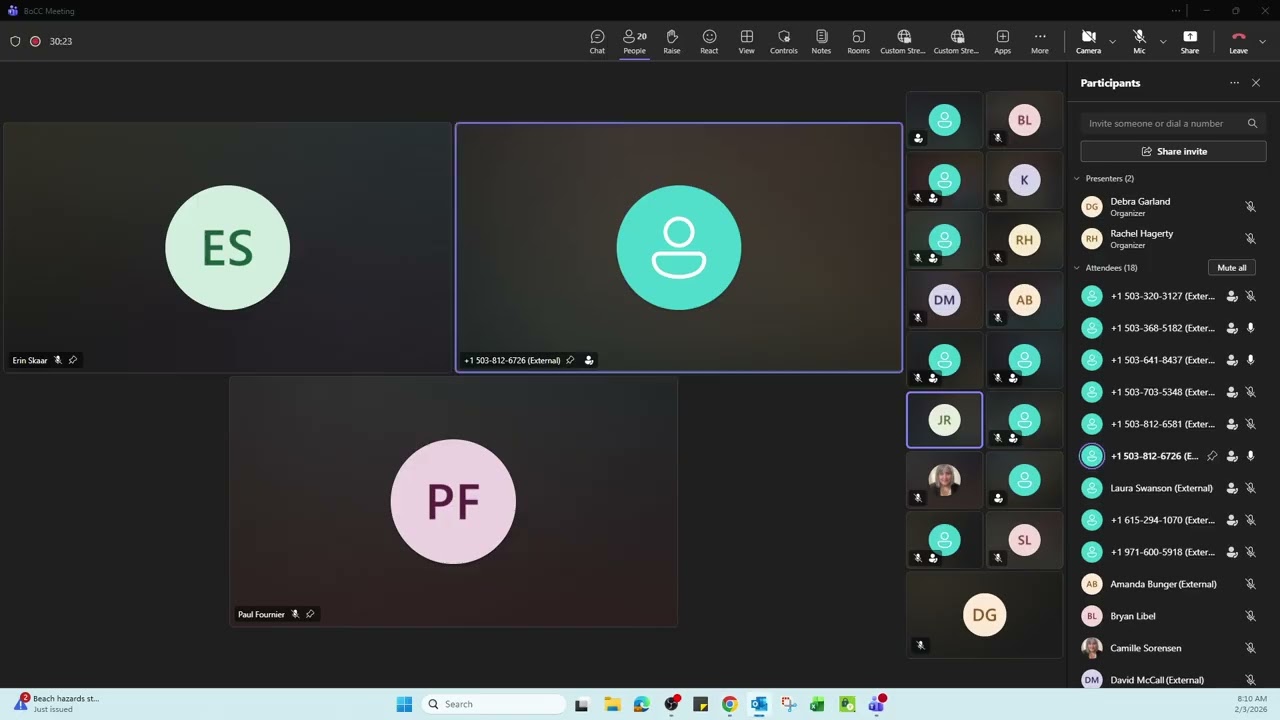Click Amanda Bunger (External) in list
The image size is (1280, 720).
pyautogui.click(x=1163, y=584)
